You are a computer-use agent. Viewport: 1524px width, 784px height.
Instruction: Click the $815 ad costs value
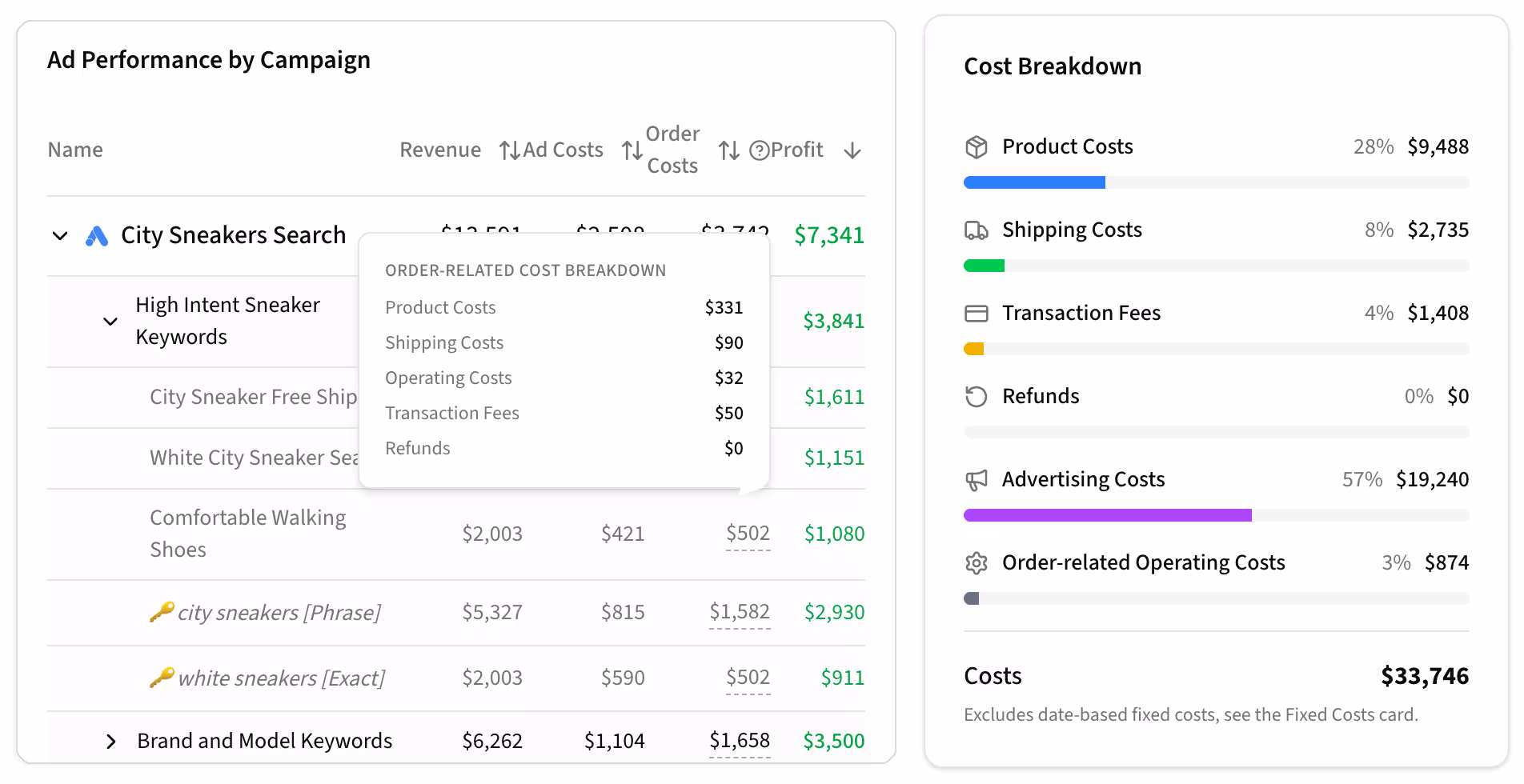[x=623, y=612]
